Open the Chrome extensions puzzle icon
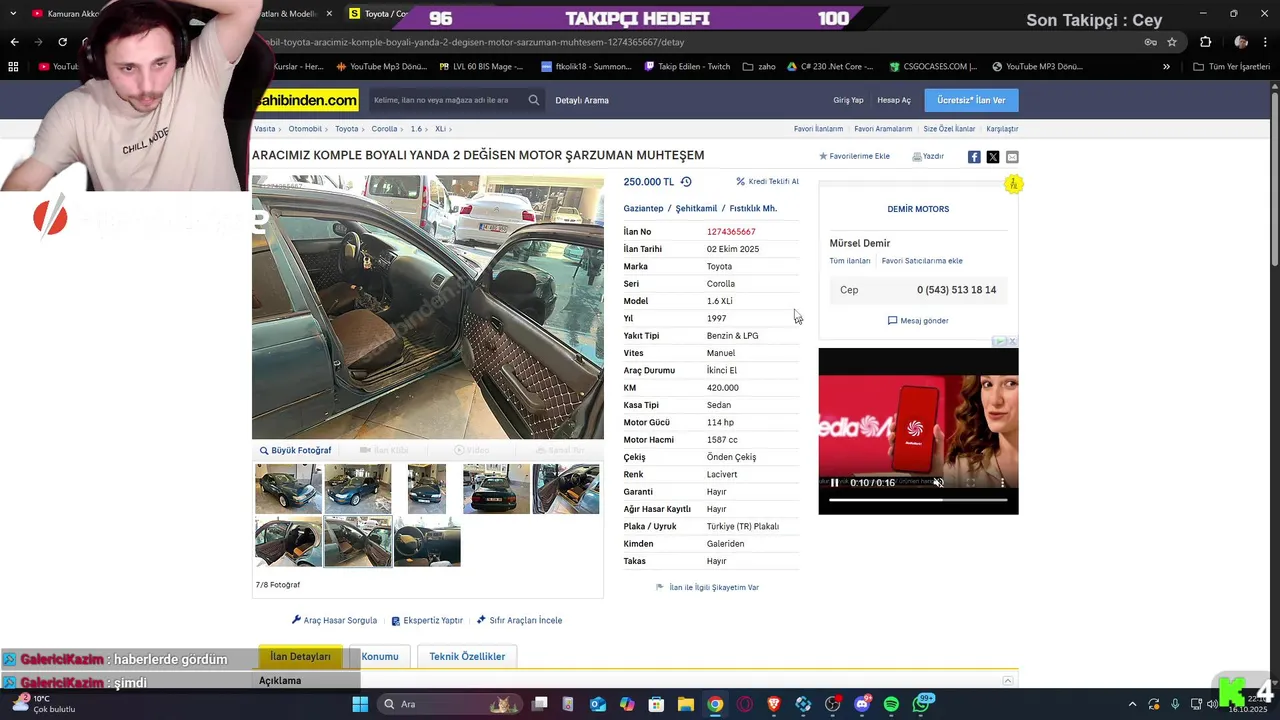The width and height of the screenshot is (1280, 720). 1205,42
